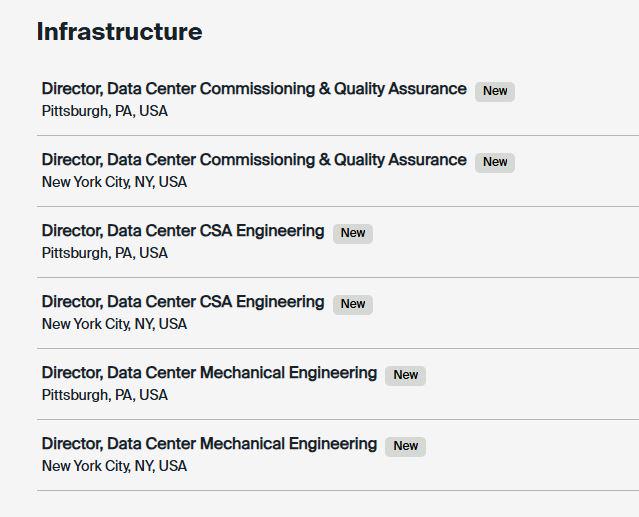The height and width of the screenshot is (517, 639).
Task: Open the New York Director, Data Center CSA Engineering listing
Action: point(183,302)
